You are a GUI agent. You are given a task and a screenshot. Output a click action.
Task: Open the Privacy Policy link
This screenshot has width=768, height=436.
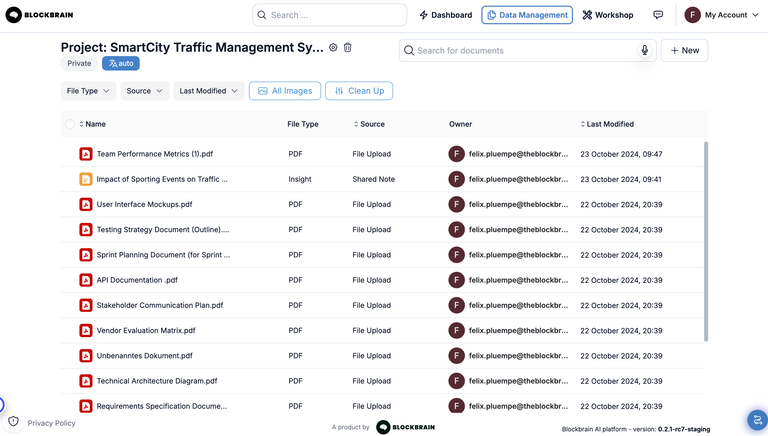51,423
